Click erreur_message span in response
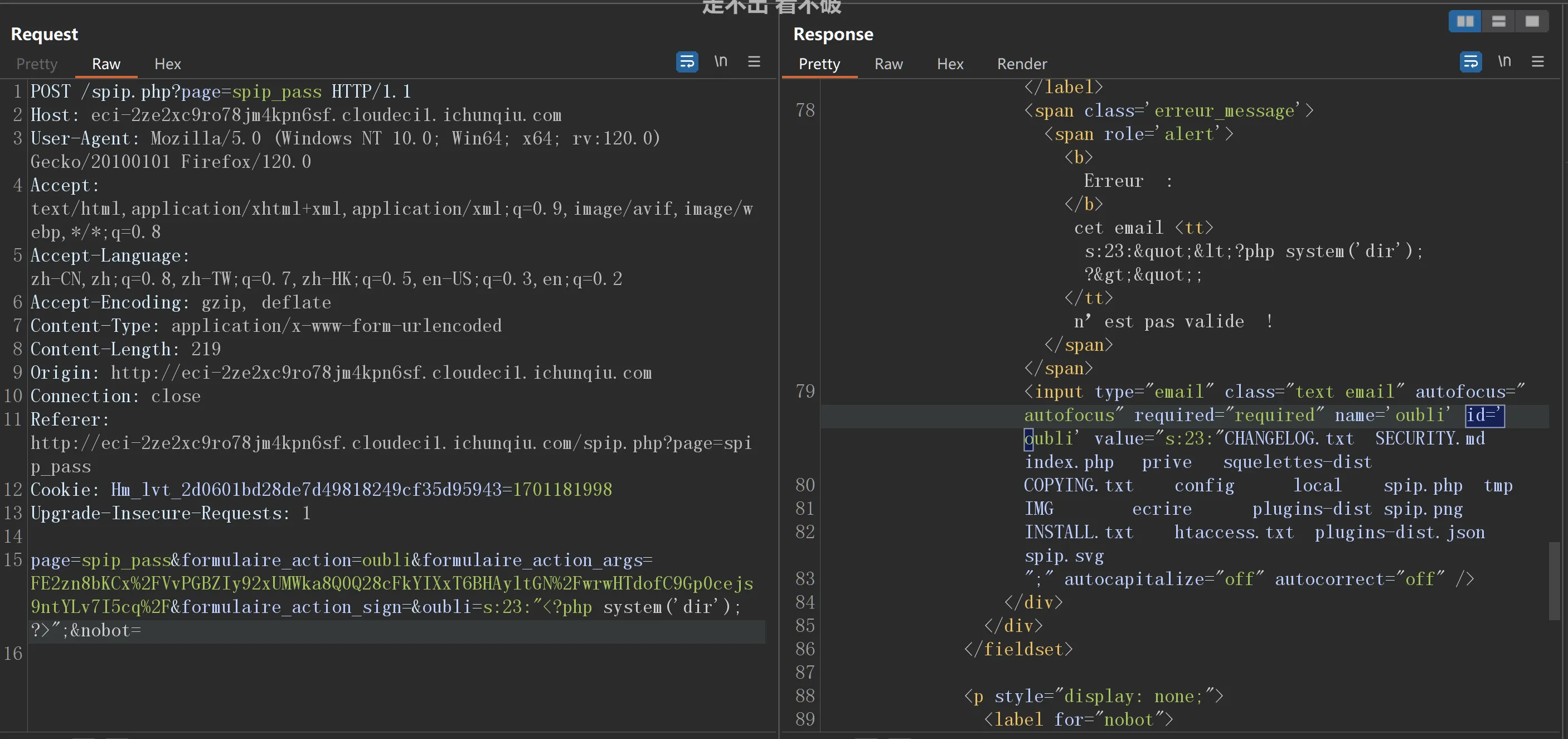Screen dimensions: 1568x739 tap(1169, 111)
